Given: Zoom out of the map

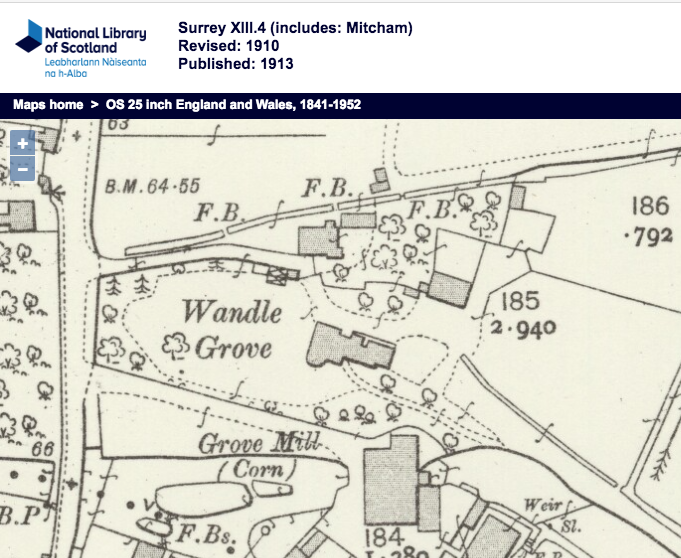Looking at the screenshot, I should point(22,169).
